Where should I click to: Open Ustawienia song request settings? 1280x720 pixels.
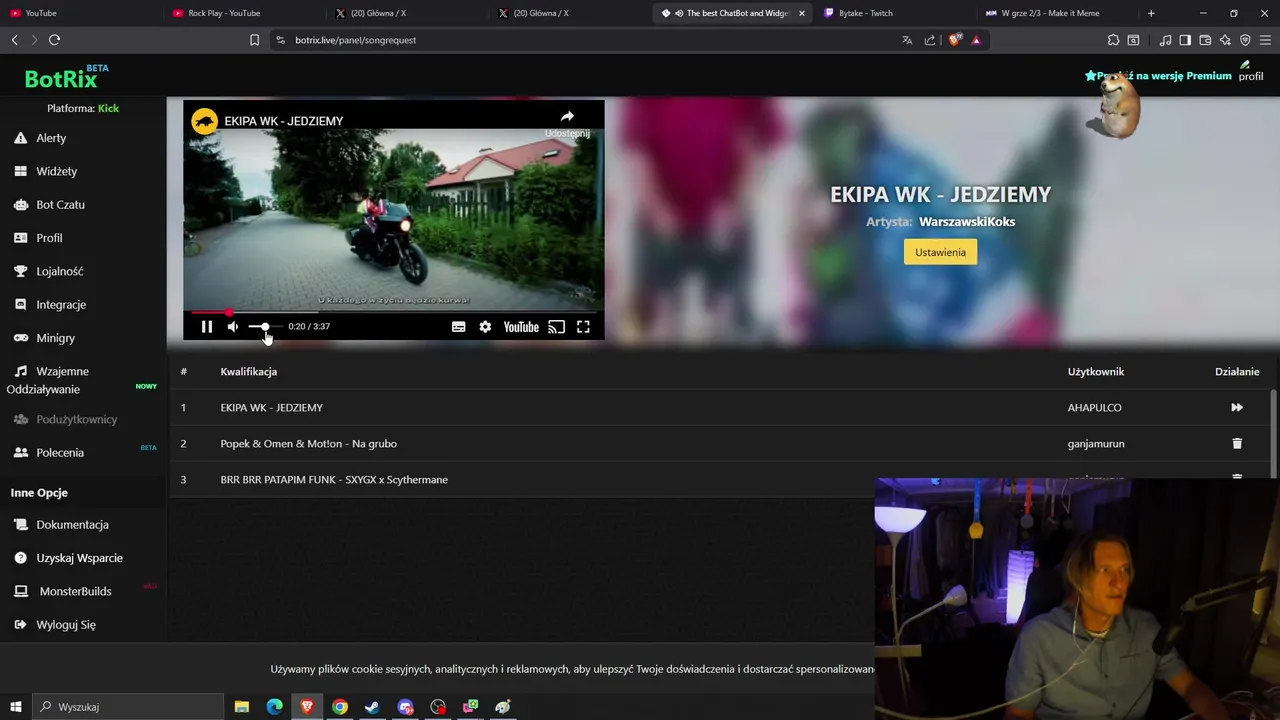click(940, 252)
